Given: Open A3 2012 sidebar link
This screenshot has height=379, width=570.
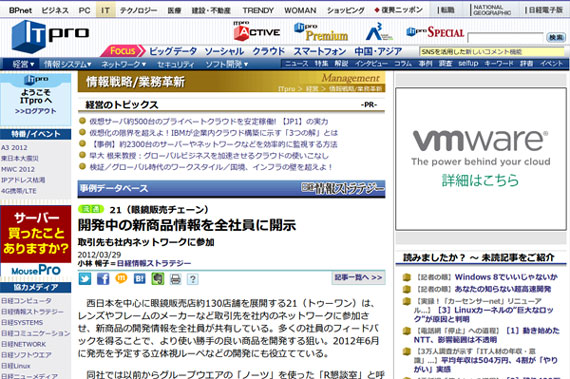Looking at the screenshot, I should click(14, 148).
